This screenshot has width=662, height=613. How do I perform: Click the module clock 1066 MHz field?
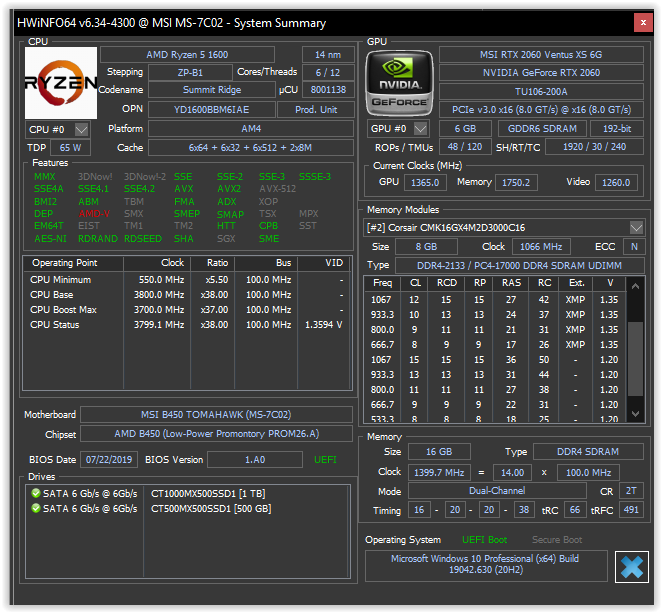(541, 247)
